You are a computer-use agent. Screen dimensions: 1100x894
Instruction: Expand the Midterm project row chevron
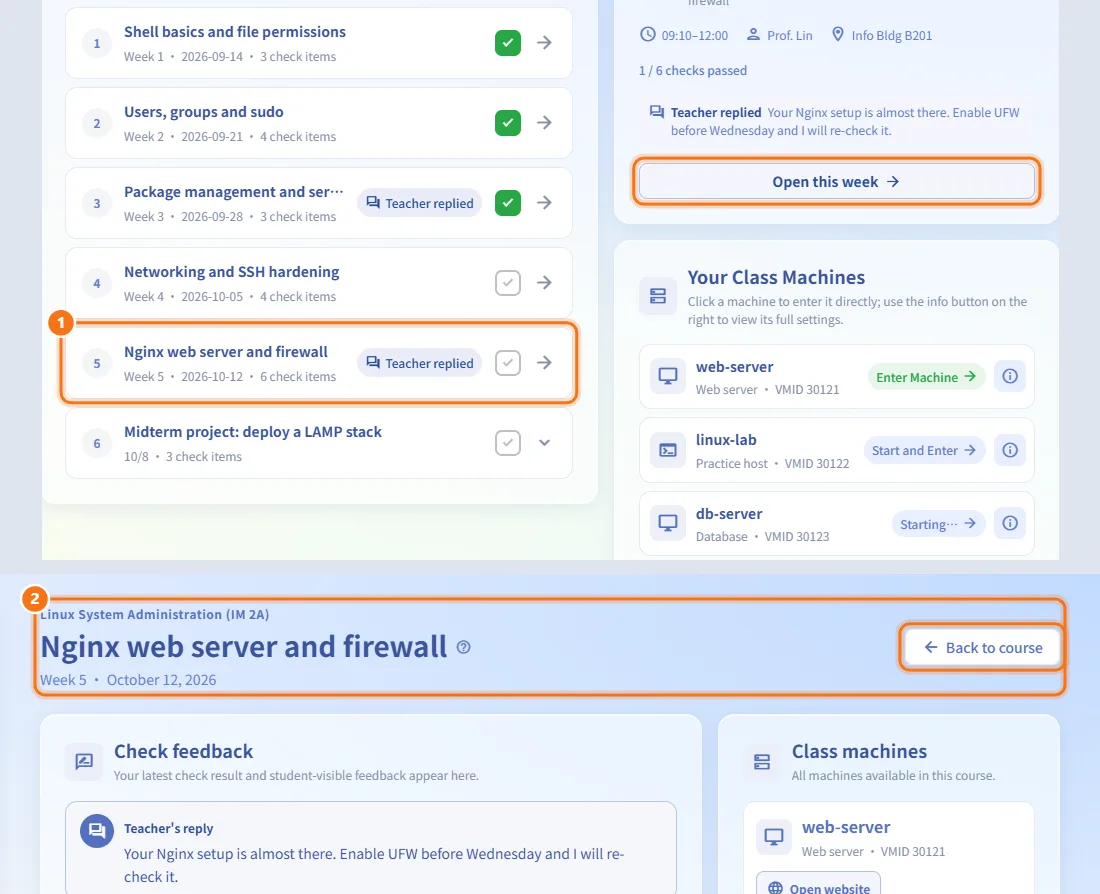(544, 443)
